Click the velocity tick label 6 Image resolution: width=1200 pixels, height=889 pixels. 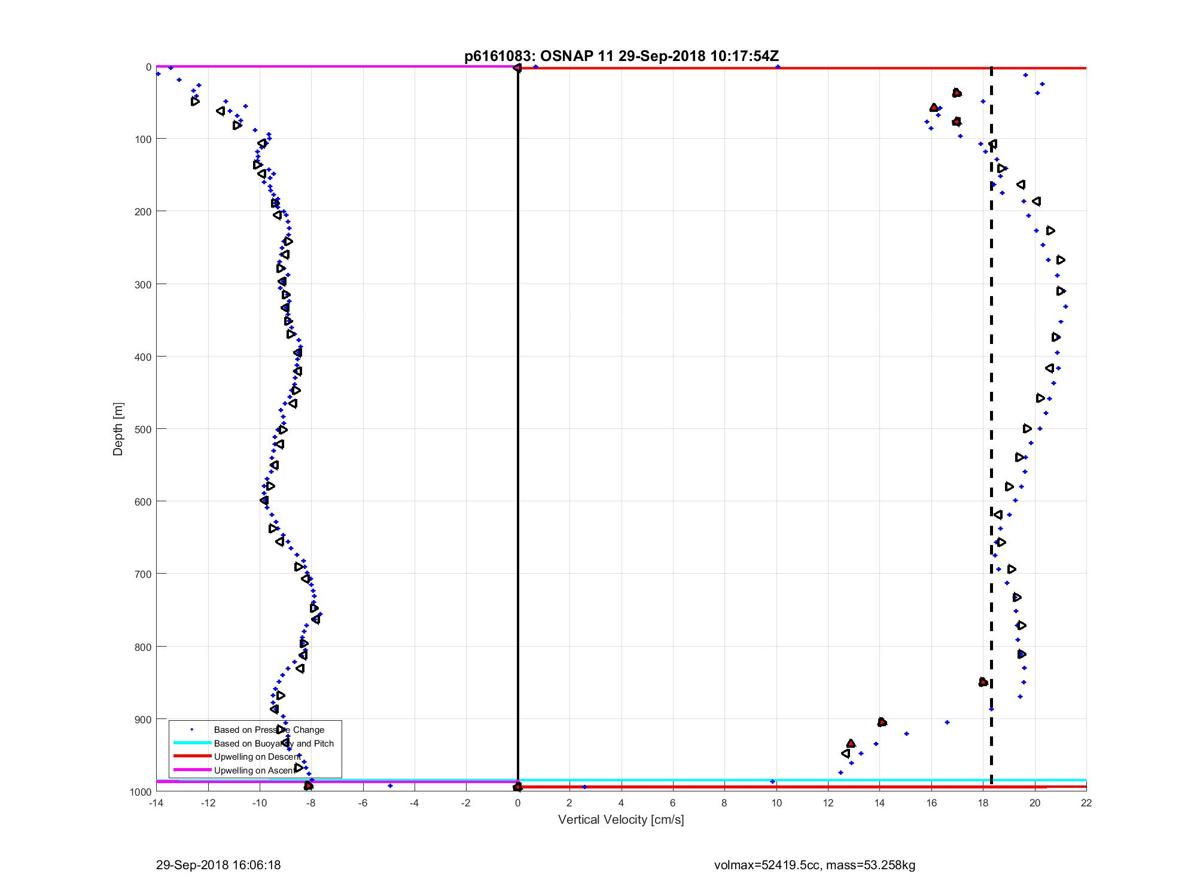pos(673,803)
